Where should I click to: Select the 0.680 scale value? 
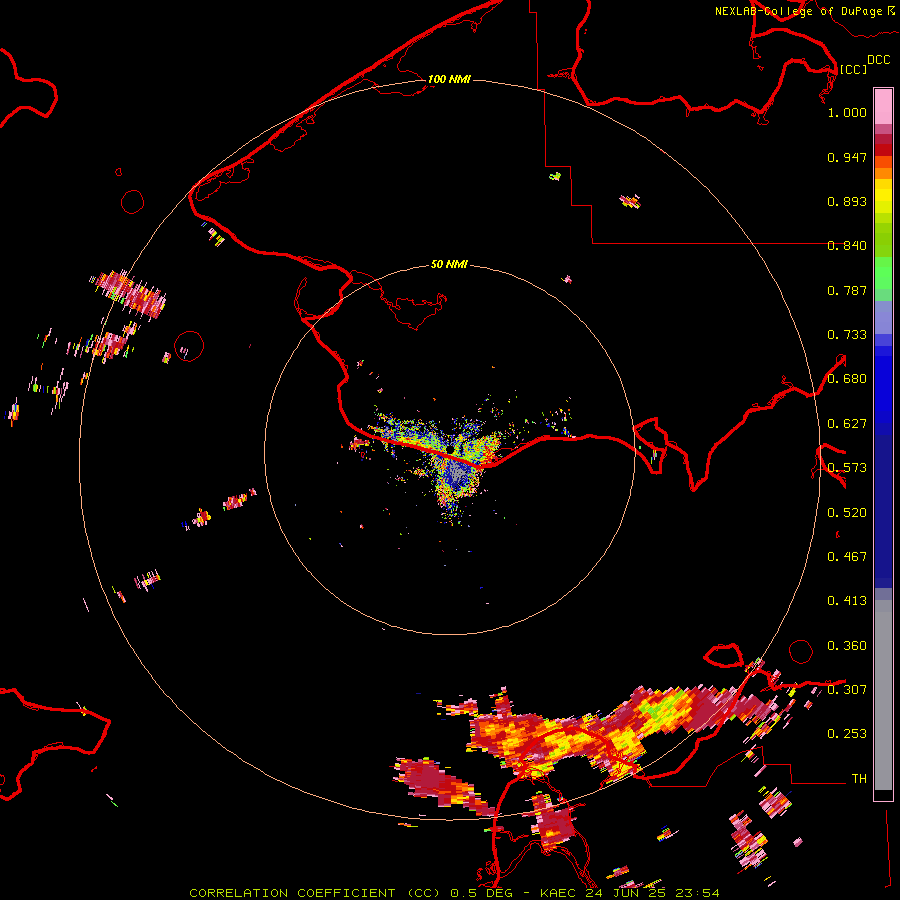pyautogui.click(x=847, y=379)
